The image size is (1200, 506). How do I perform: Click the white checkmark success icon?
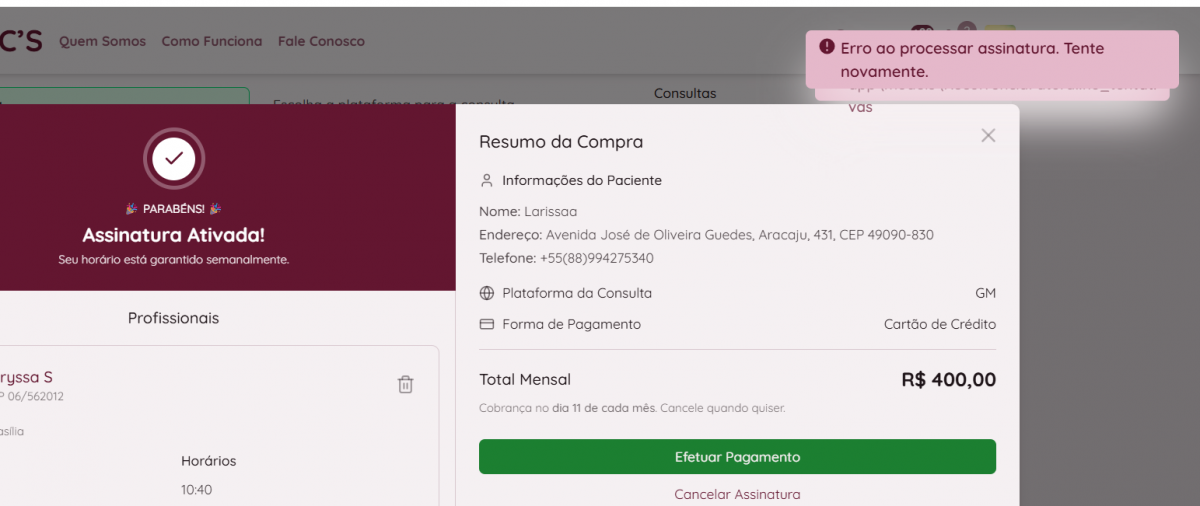(174, 158)
